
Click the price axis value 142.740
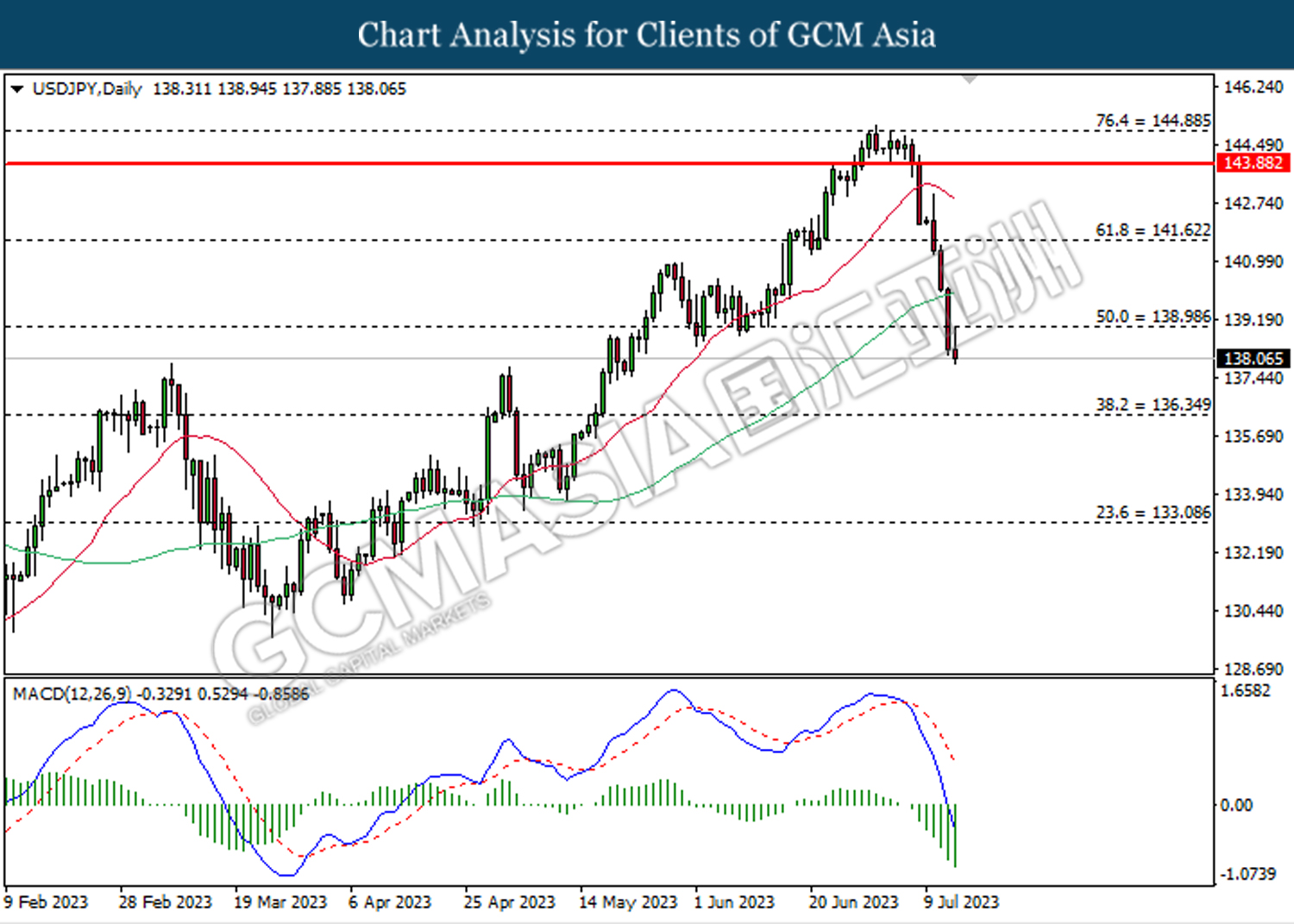pyautogui.click(x=1253, y=204)
